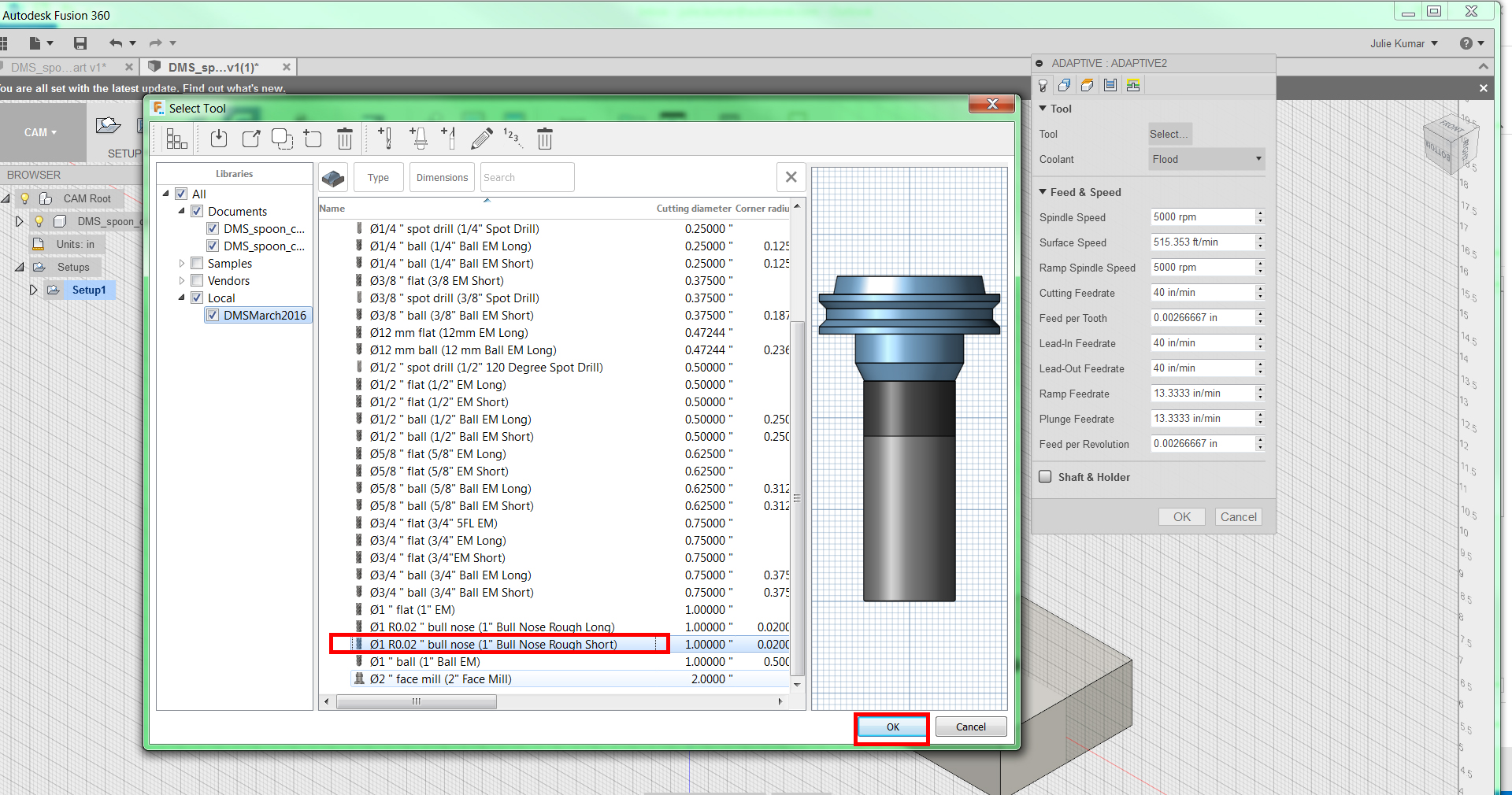
Task: Click the import tool library icon
Action: point(219,139)
